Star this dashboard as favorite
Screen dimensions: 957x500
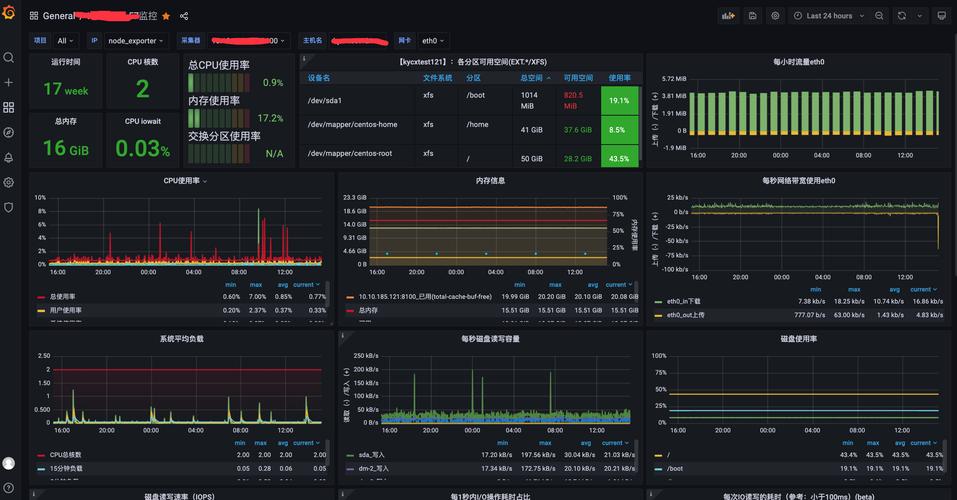click(x=166, y=16)
